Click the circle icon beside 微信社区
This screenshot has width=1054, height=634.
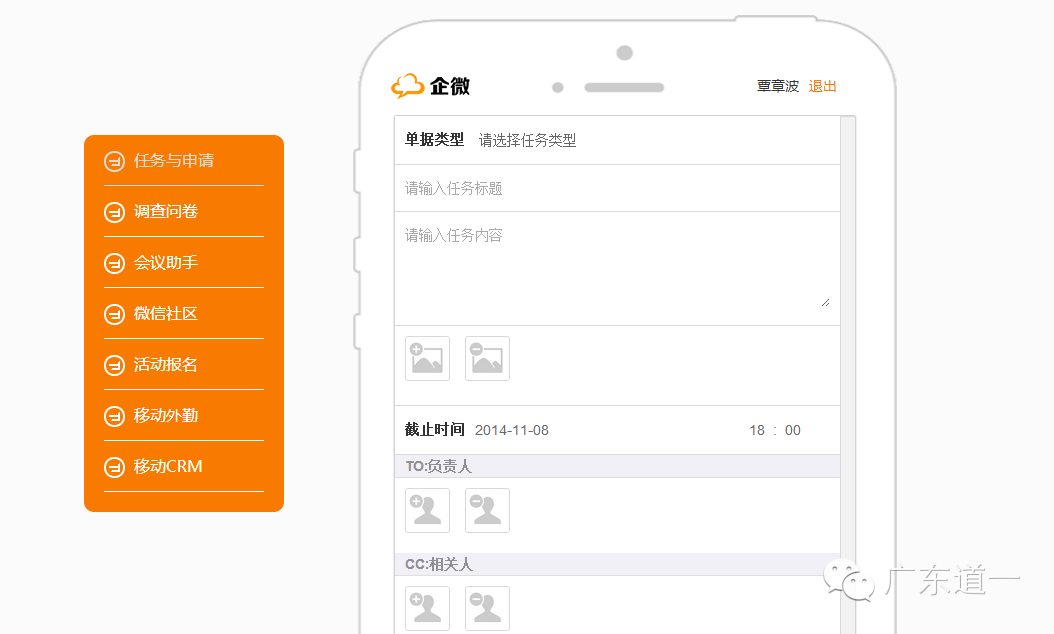(x=114, y=314)
